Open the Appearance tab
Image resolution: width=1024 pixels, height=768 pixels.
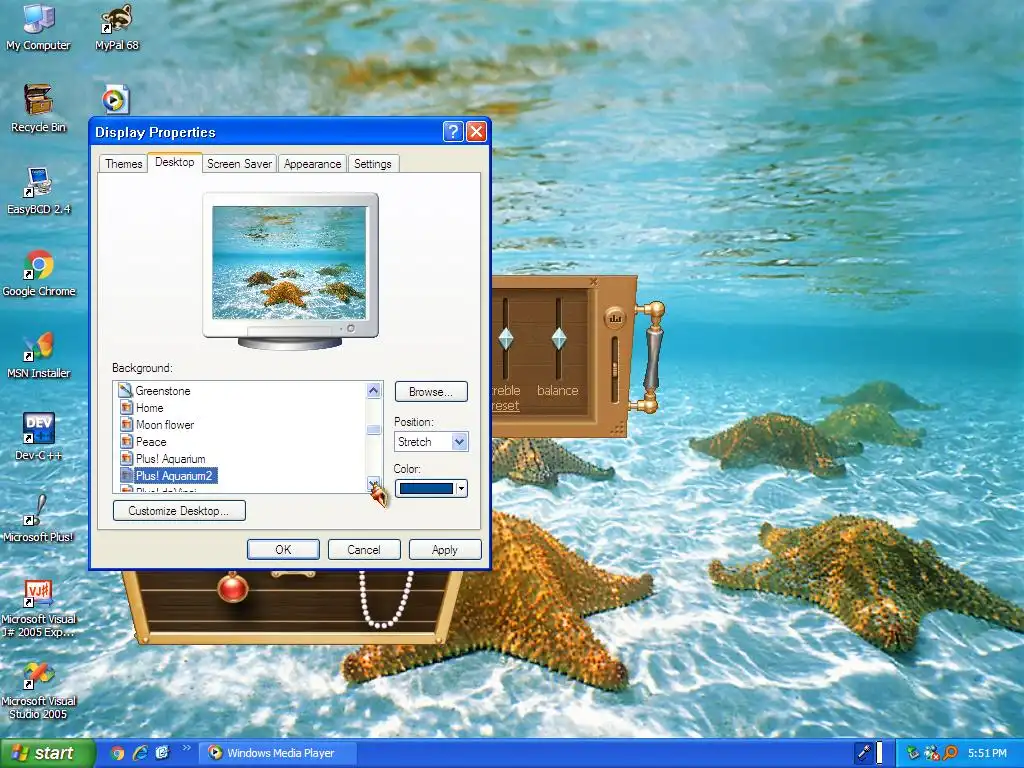click(312, 164)
